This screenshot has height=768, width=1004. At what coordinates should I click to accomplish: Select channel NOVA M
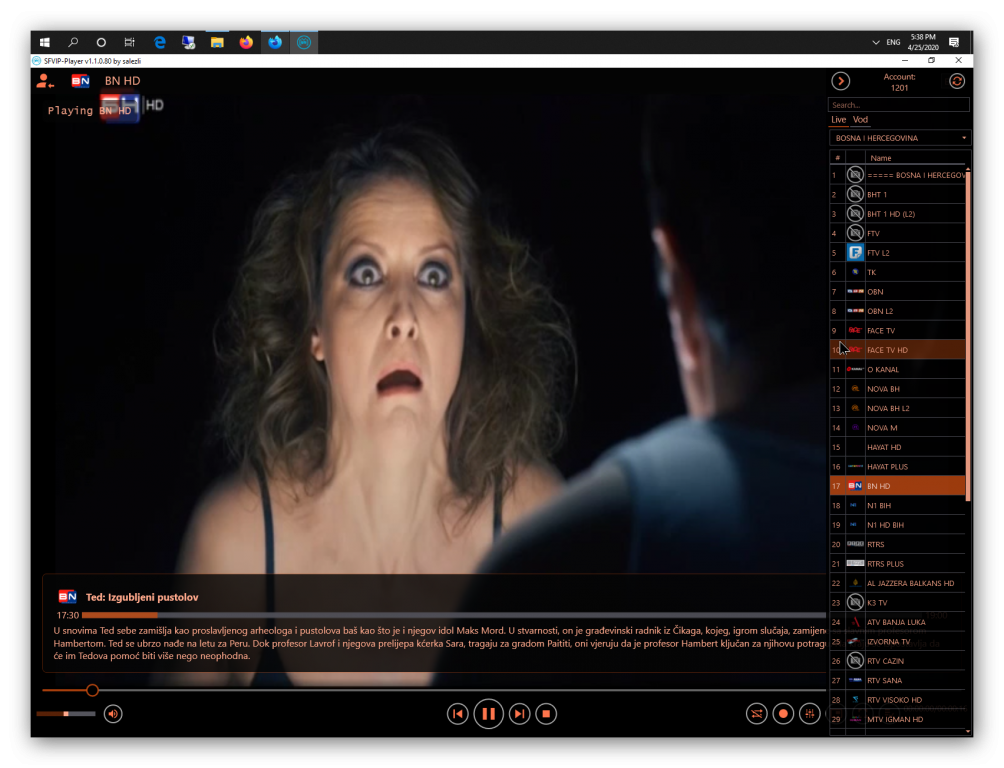click(897, 428)
